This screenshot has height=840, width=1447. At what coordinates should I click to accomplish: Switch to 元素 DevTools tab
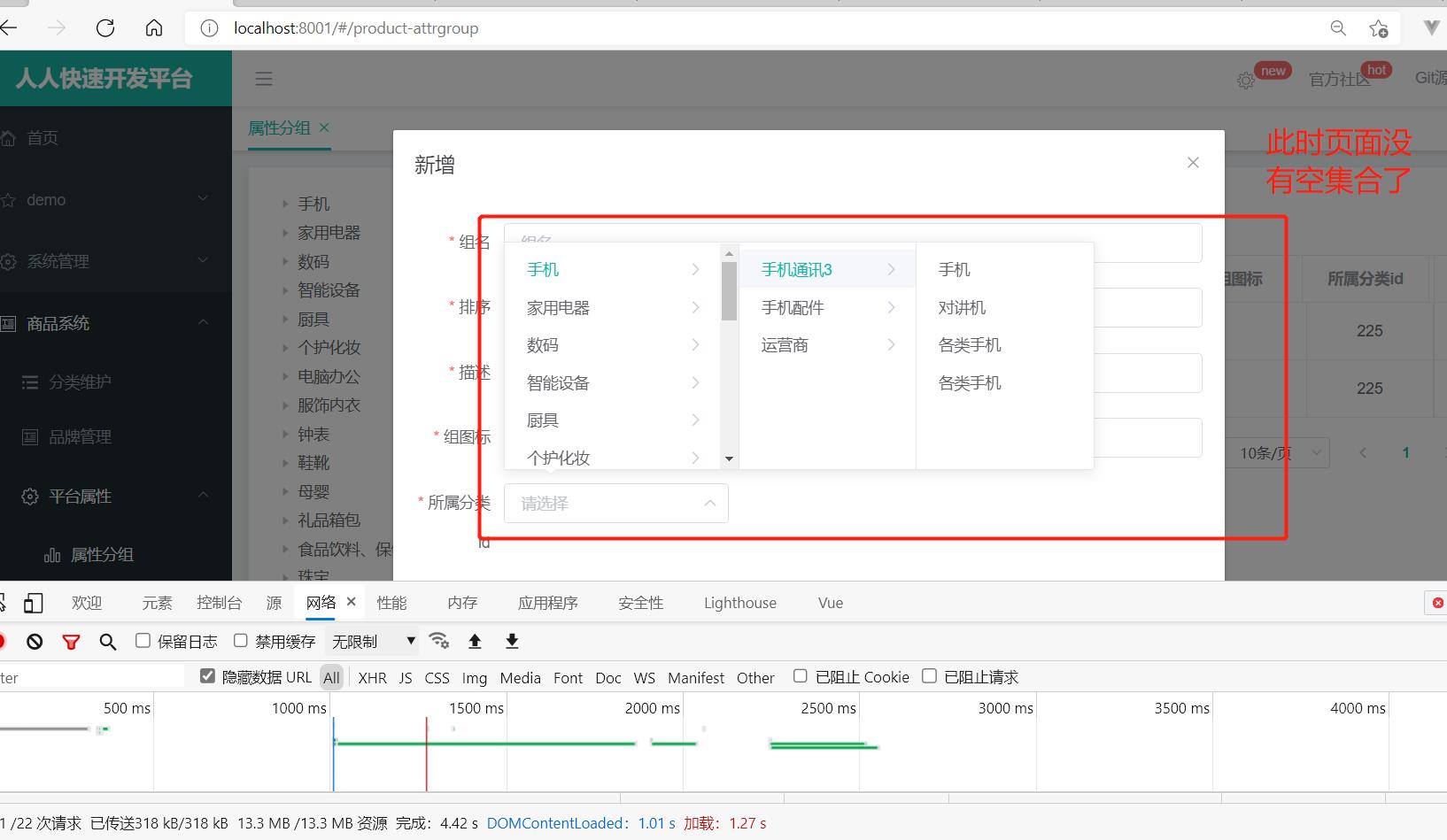coord(157,603)
